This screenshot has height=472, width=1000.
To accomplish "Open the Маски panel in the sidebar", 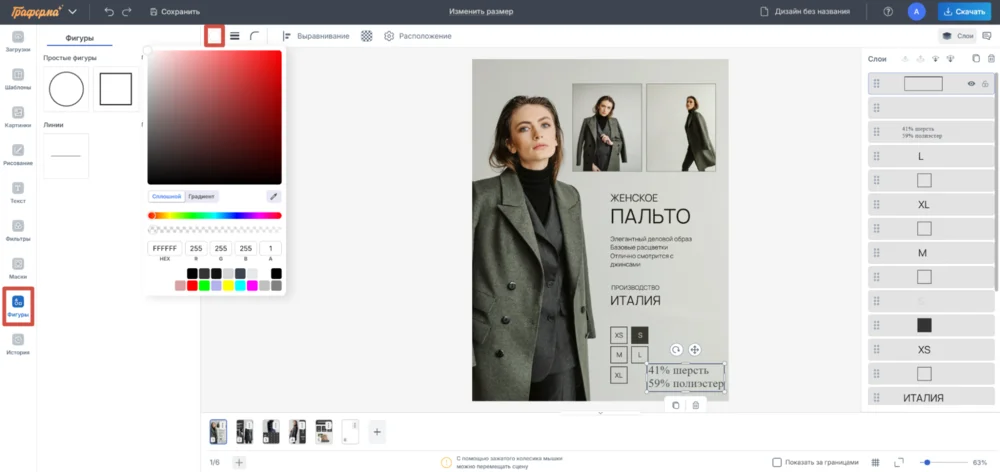I will pos(18,266).
